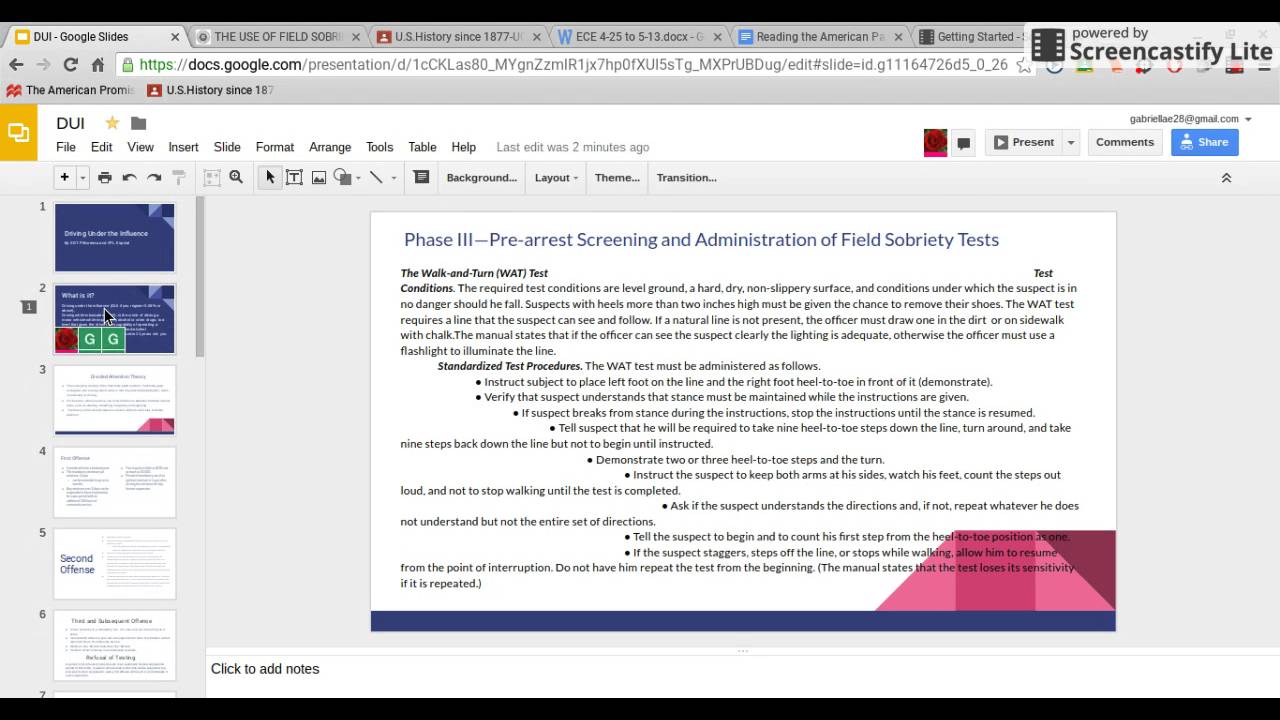1280x720 pixels.
Task: Click 'Click to add notes' field
Action: pyautogui.click(x=742, y=669)
